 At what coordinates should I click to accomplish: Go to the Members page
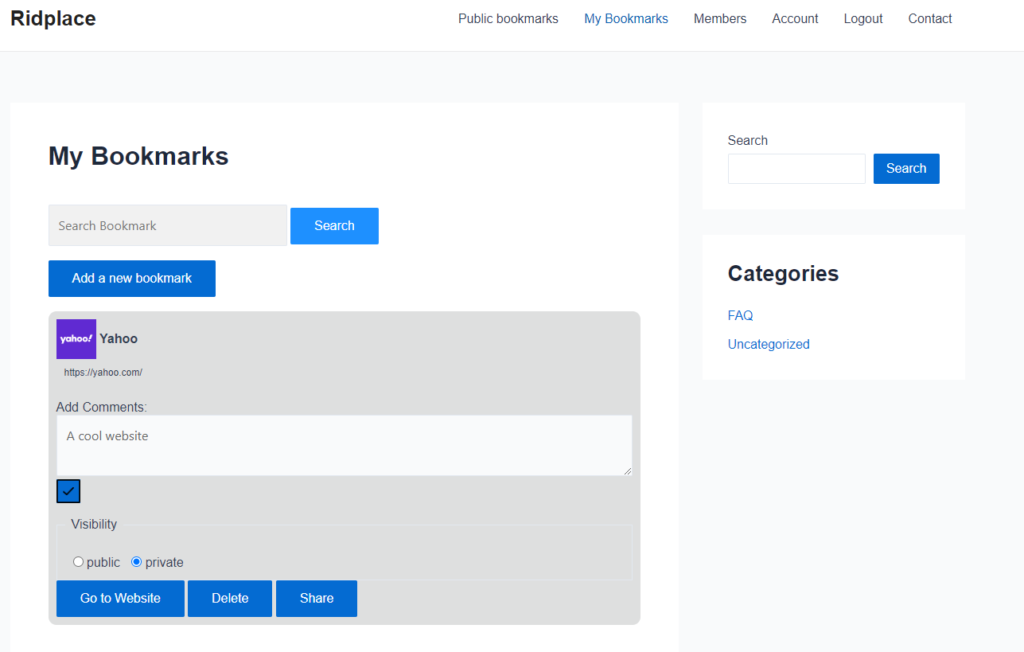(720, 19)
